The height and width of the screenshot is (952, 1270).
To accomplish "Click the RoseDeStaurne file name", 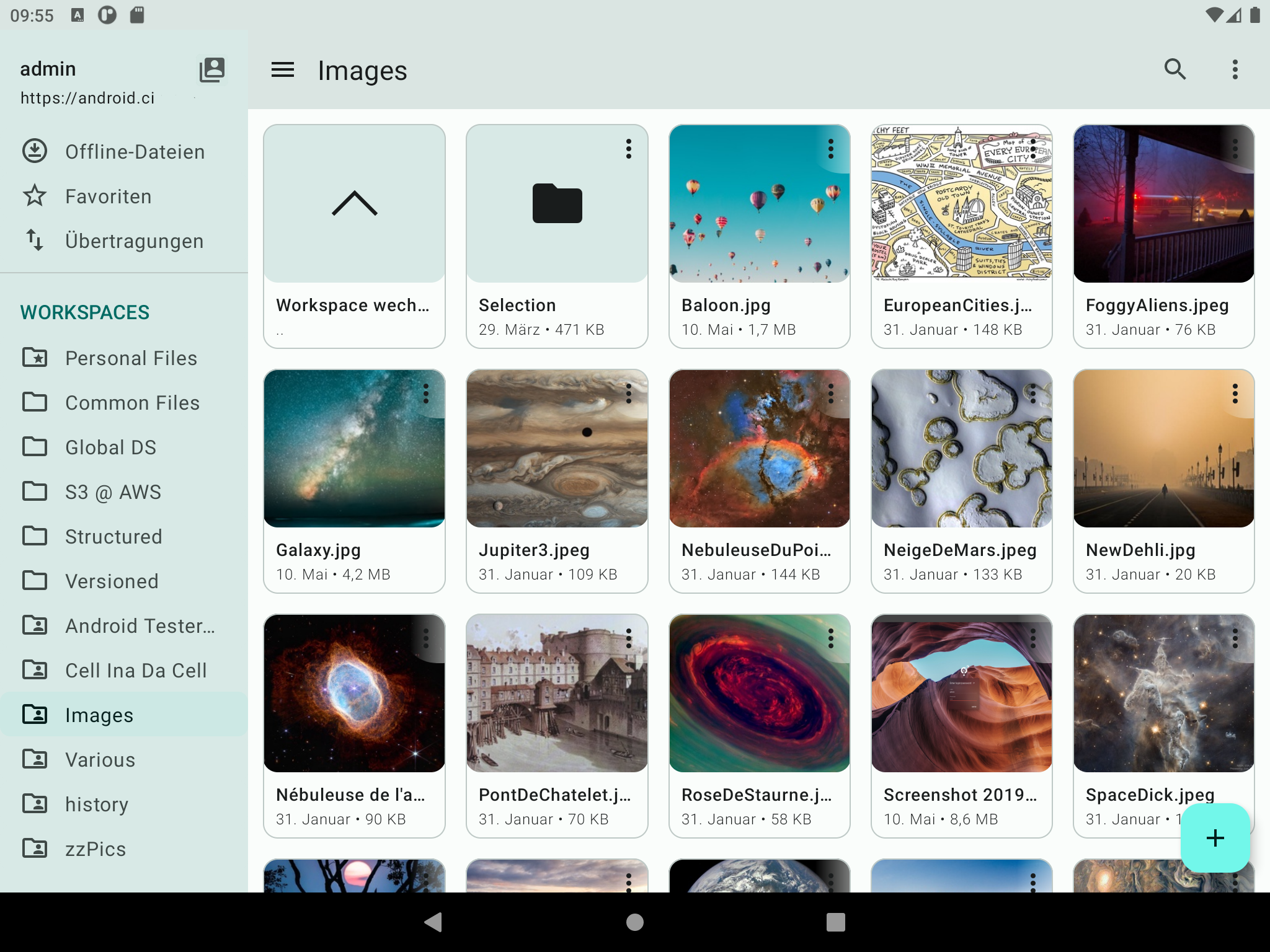I will click(x=757, y=795).
